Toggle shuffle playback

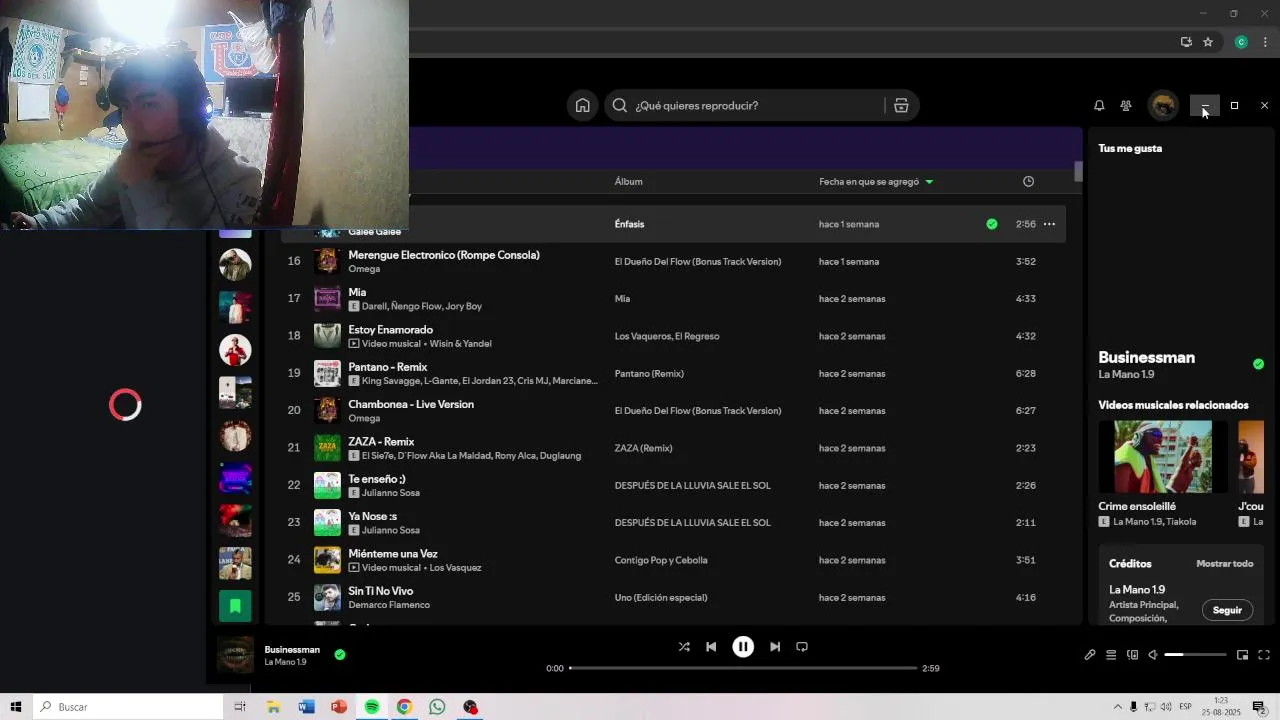tap(684, 647)
